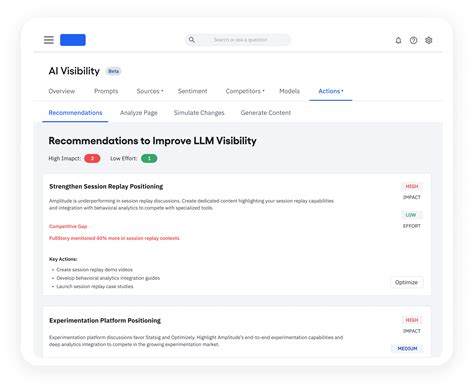Click the red High Impact count badge
The image size is (474, 390).
tap(92, 158)
